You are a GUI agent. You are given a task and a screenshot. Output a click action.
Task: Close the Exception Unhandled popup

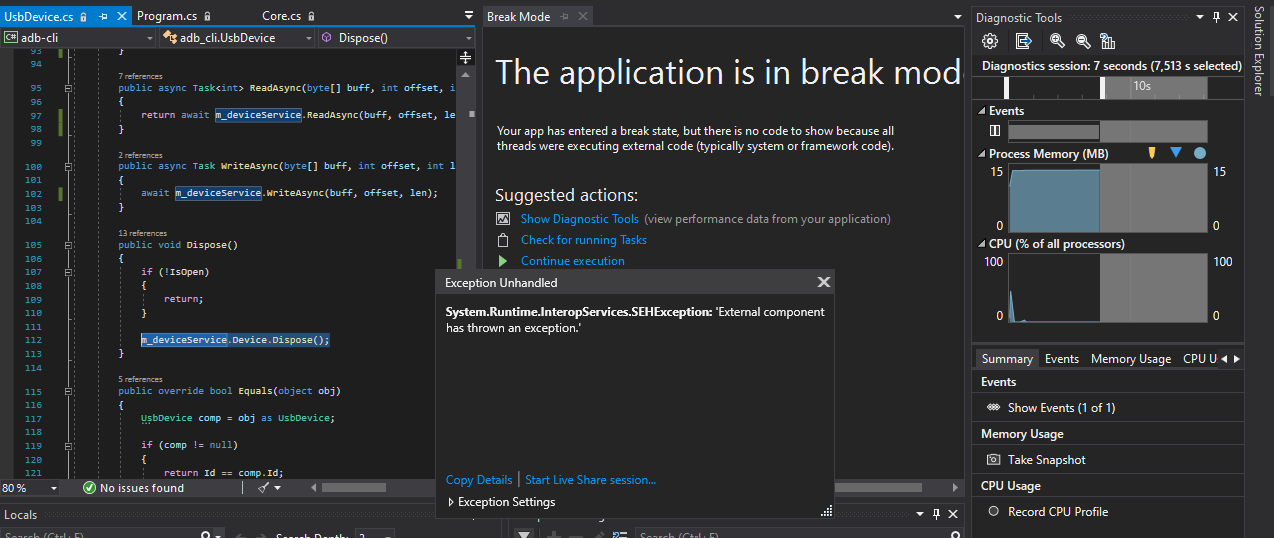tap(823, 283)
